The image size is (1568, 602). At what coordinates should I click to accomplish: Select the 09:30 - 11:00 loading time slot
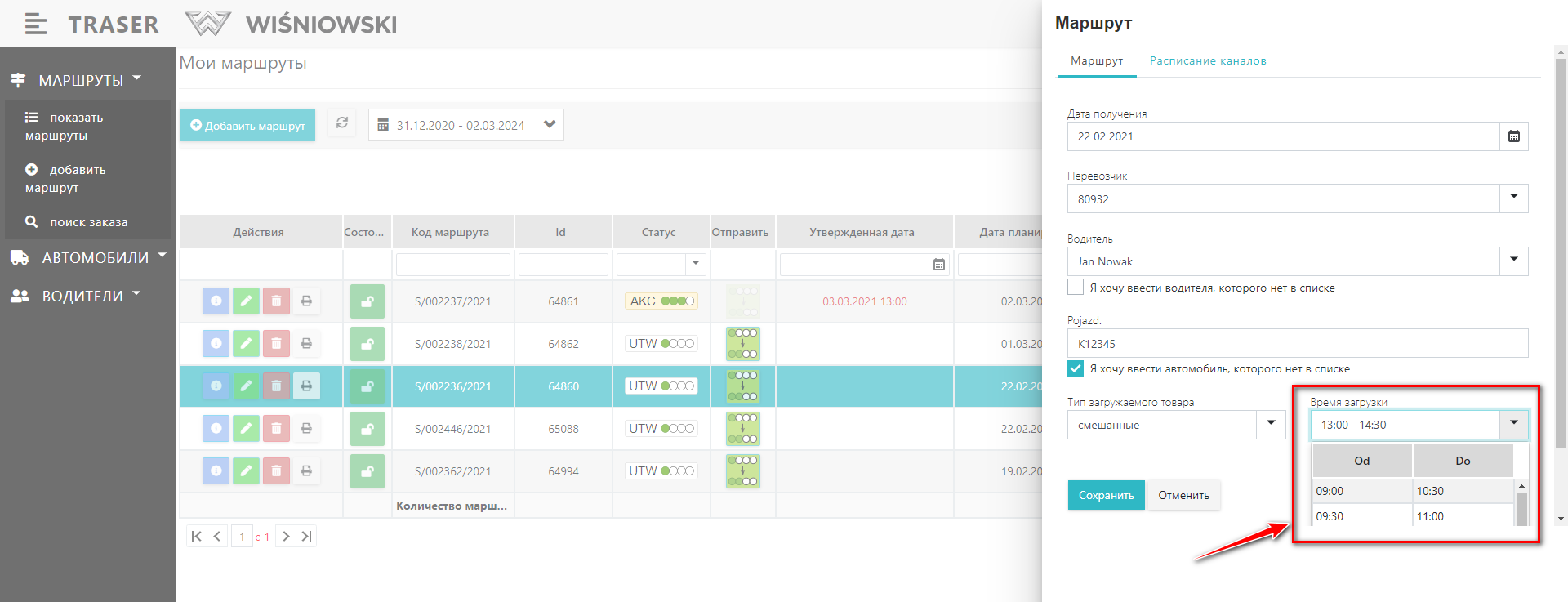point(1411,516)
